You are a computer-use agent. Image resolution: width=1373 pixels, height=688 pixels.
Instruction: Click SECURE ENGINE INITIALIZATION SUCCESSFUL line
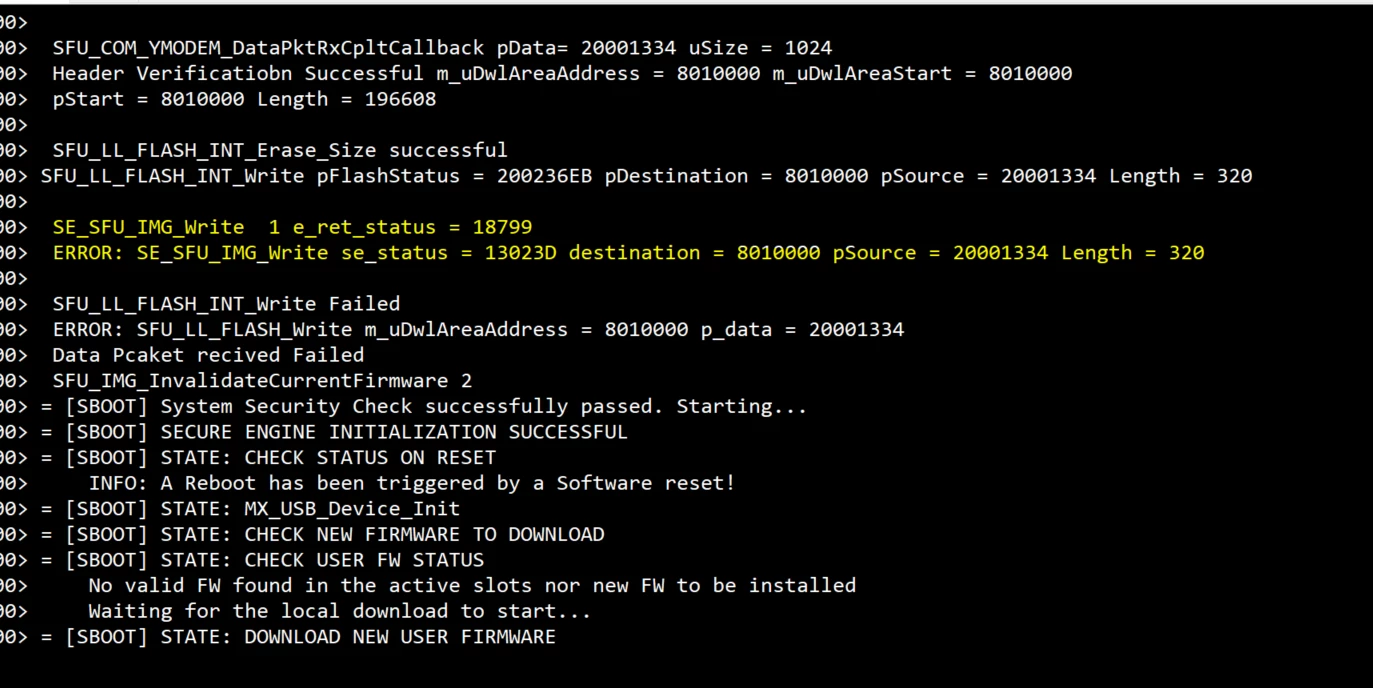(x=334, y=432)
